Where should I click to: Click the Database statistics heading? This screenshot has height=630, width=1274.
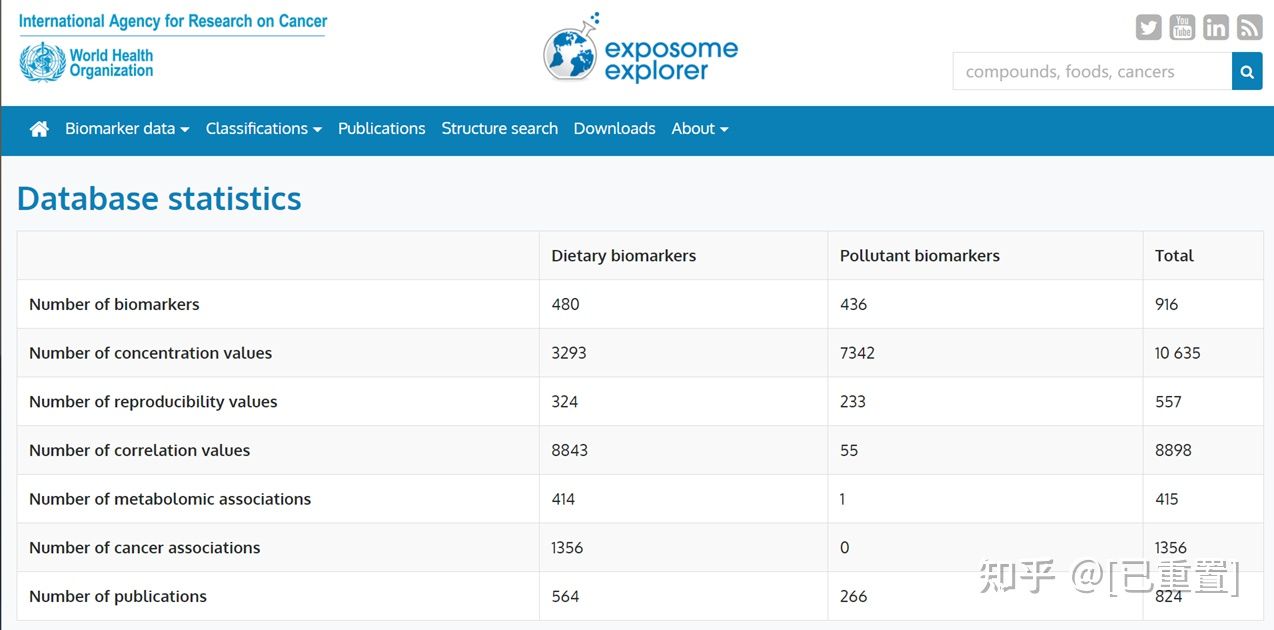click(x=159, y=198)
